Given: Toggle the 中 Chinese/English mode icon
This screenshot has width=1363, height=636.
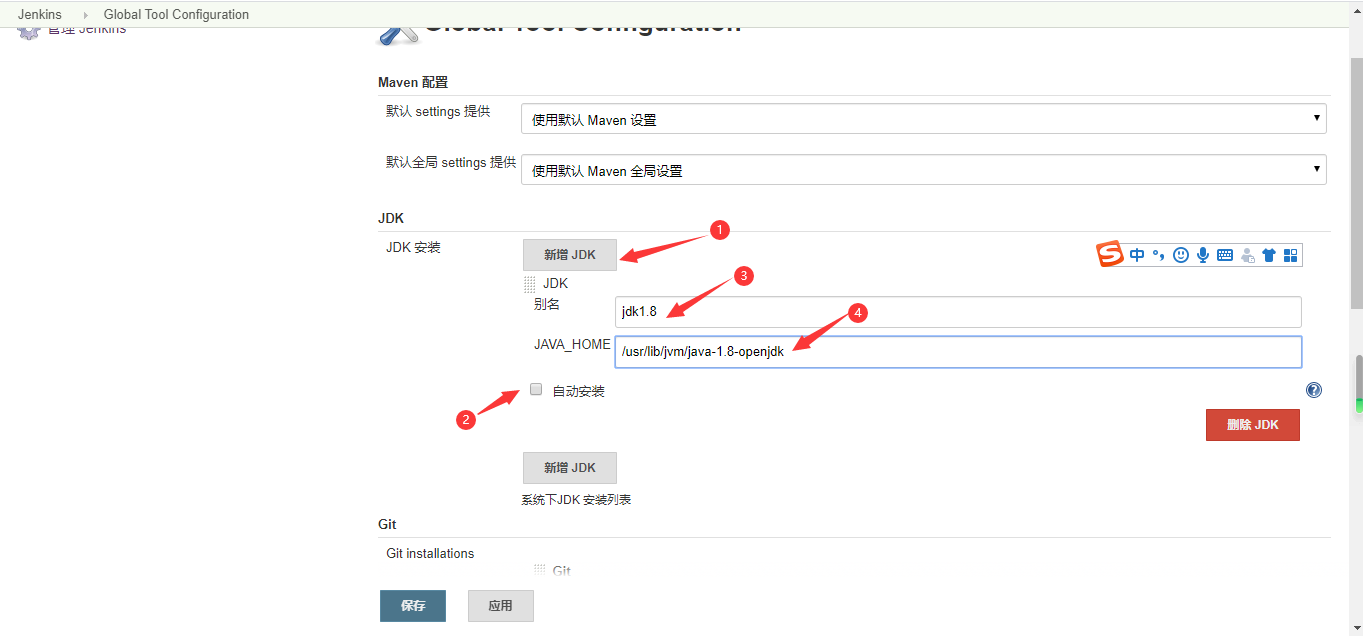Looking at the screenshot, I should click(1137, 255).
